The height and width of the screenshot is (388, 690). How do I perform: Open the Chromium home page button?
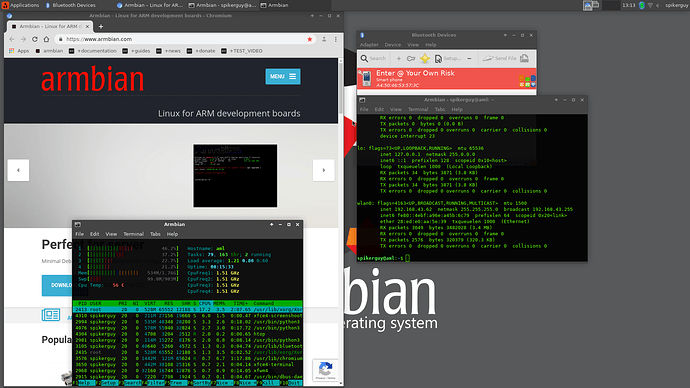pyautogui.click(x=46, y=39)
